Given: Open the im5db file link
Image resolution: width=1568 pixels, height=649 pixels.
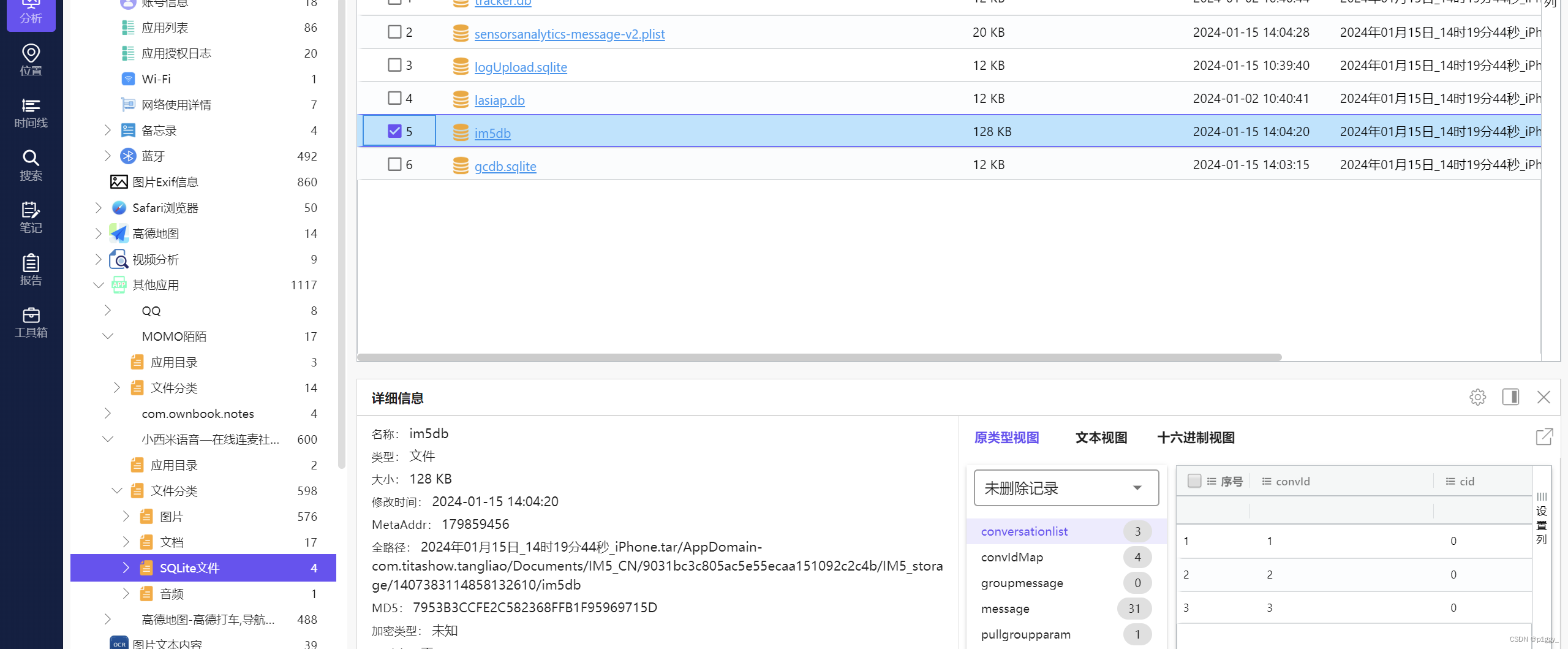Looking at the screenshot, I should pos(492,133).
